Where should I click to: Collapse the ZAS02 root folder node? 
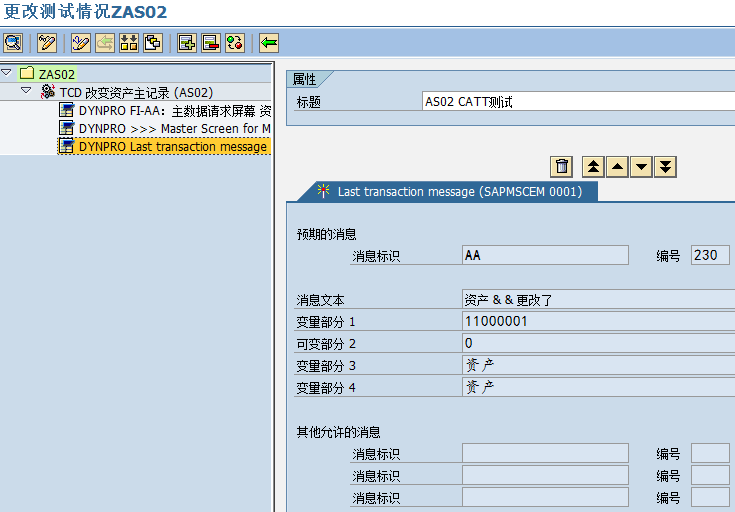pos(7,73)
